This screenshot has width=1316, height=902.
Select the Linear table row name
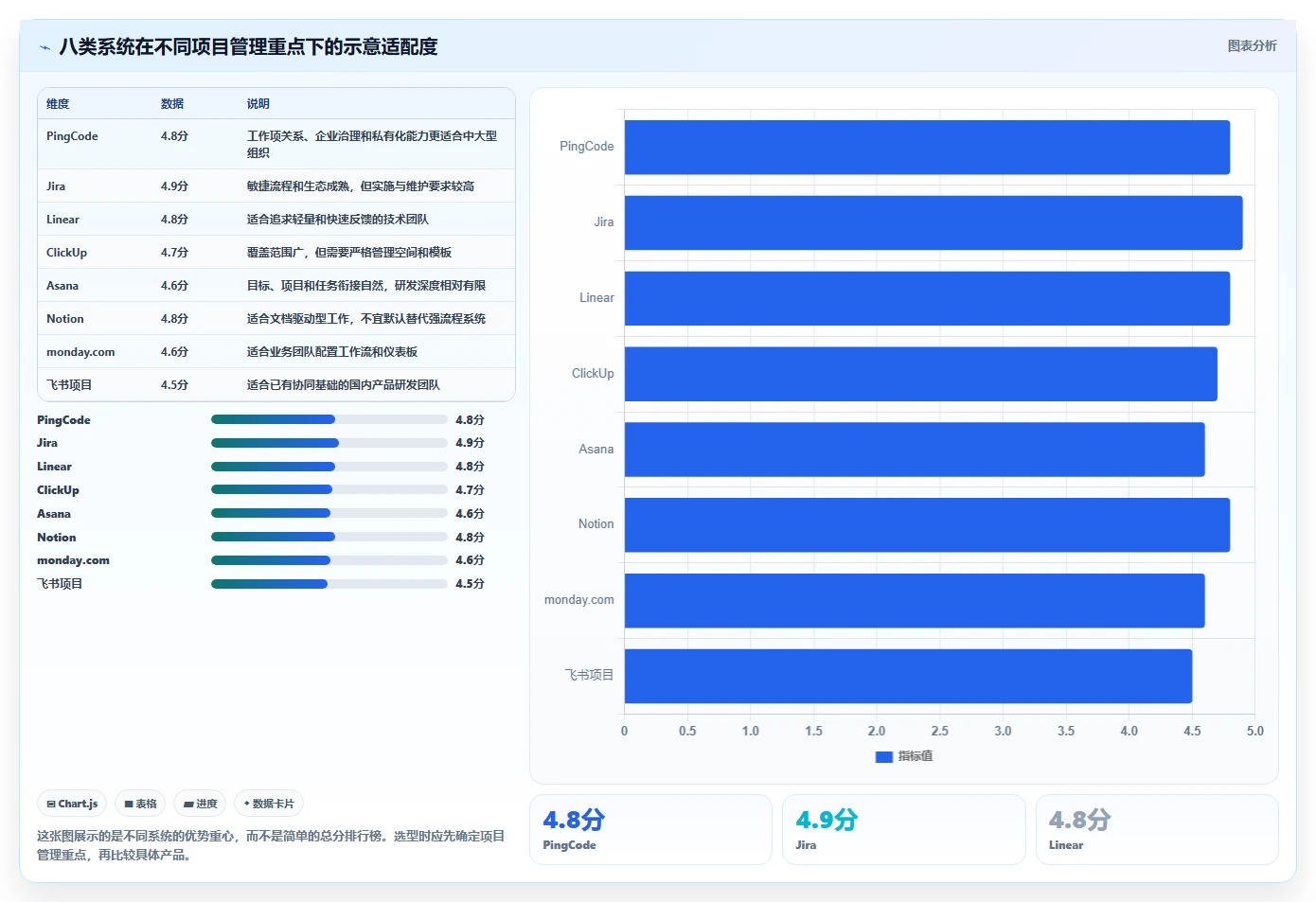pos(62,220)
